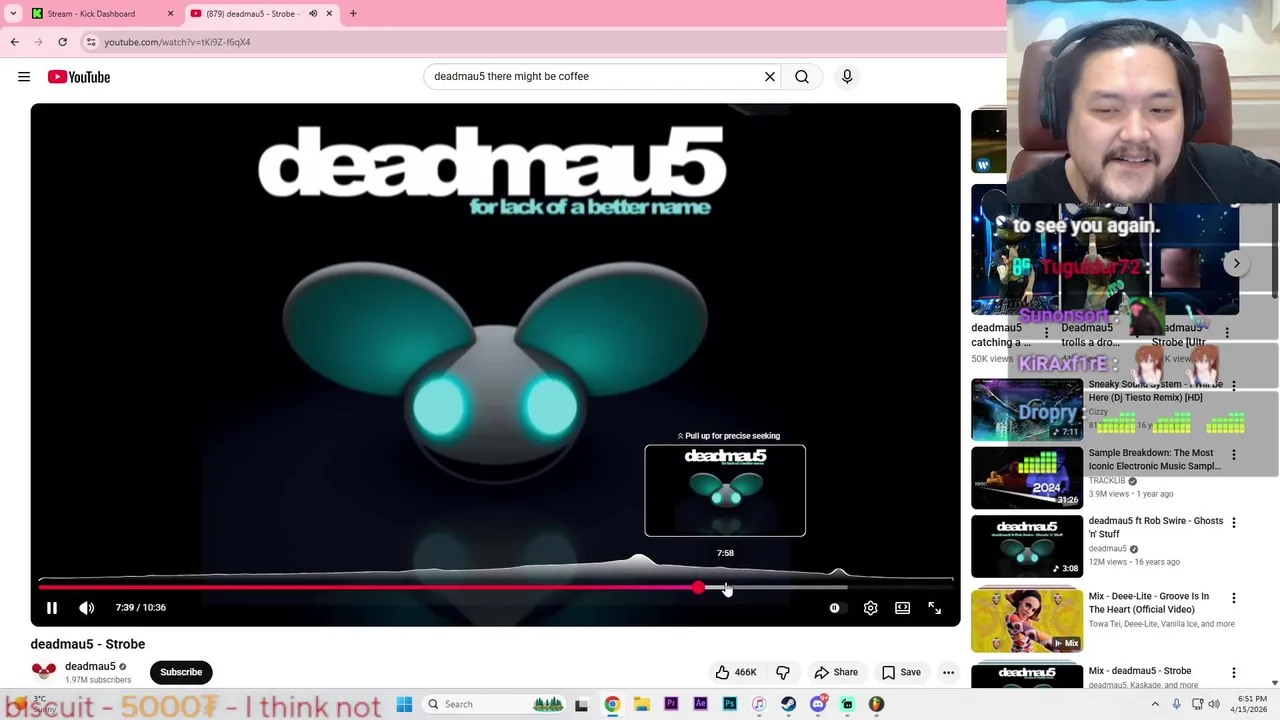Open Steam from the taskbar

tap(788, 704)
